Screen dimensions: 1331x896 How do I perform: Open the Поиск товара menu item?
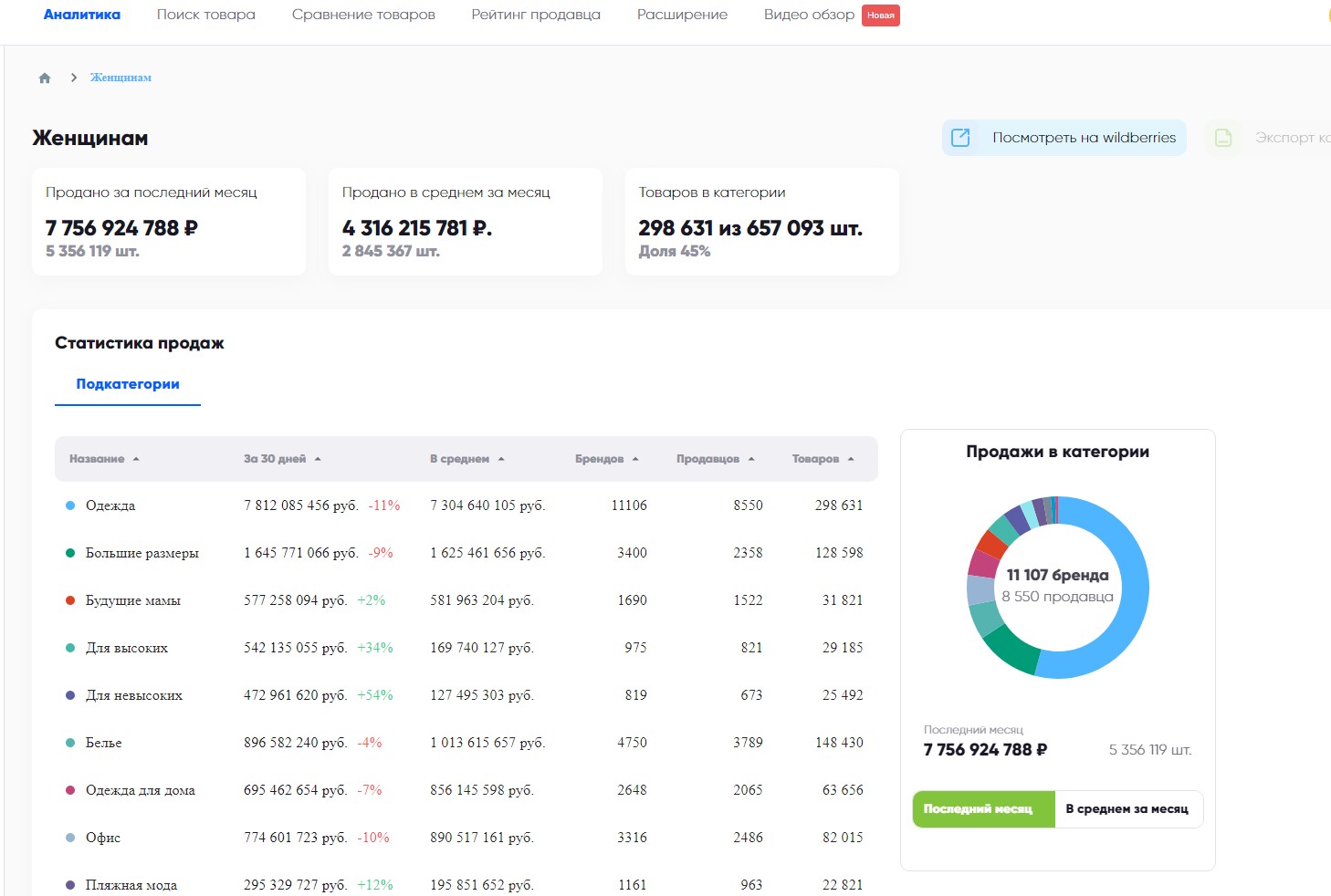[206, 15]
